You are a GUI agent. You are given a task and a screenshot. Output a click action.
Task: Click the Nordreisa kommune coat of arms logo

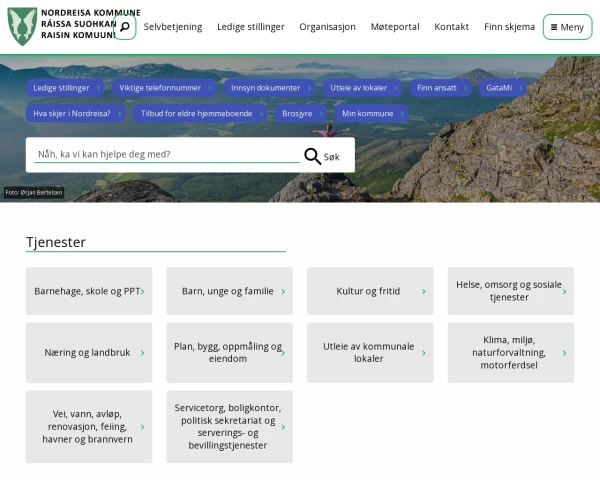coord(22,27)
